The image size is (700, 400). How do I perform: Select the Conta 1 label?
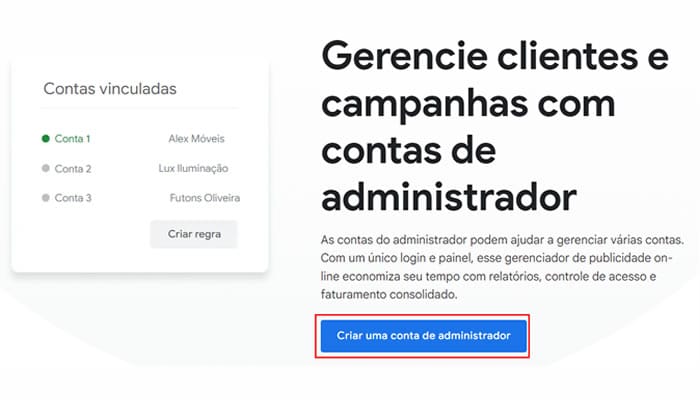point(73,139)
